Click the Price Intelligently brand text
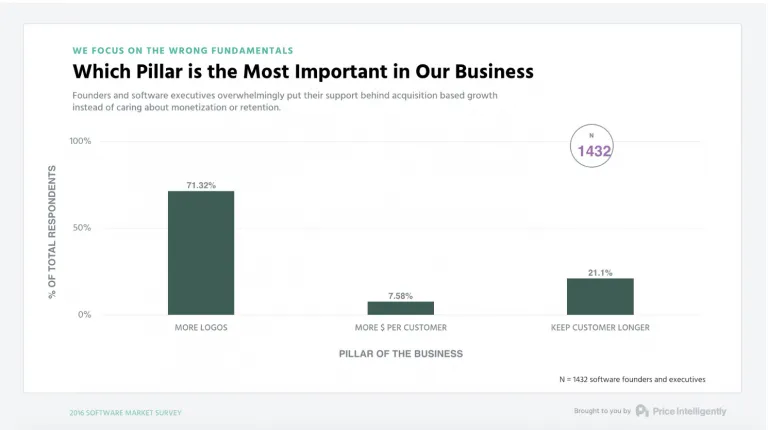The image size is (768, 430). (x=690, y=411)
